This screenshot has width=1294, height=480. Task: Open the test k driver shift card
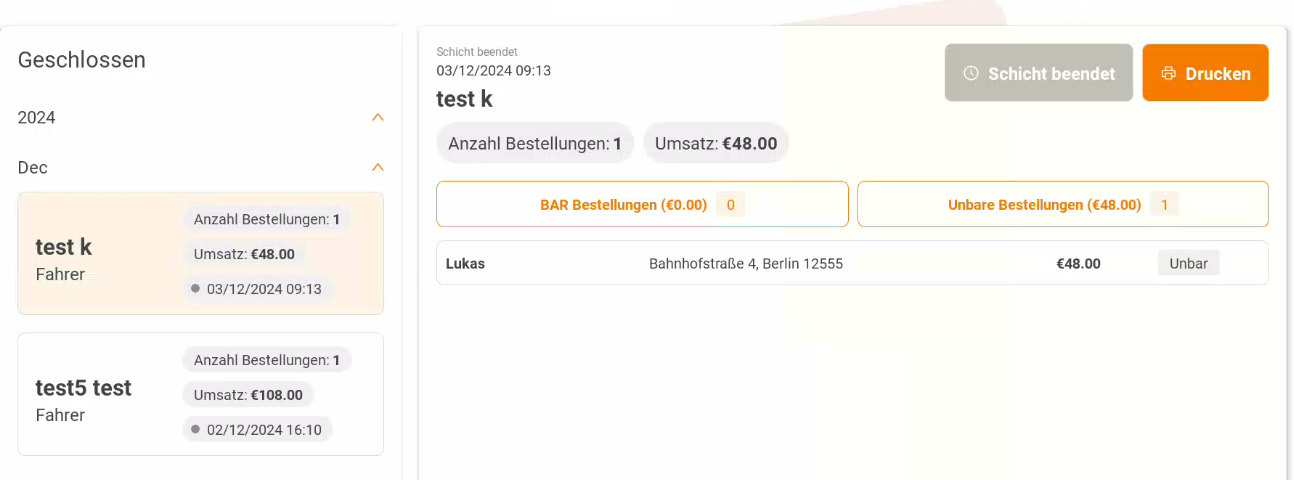201,254
